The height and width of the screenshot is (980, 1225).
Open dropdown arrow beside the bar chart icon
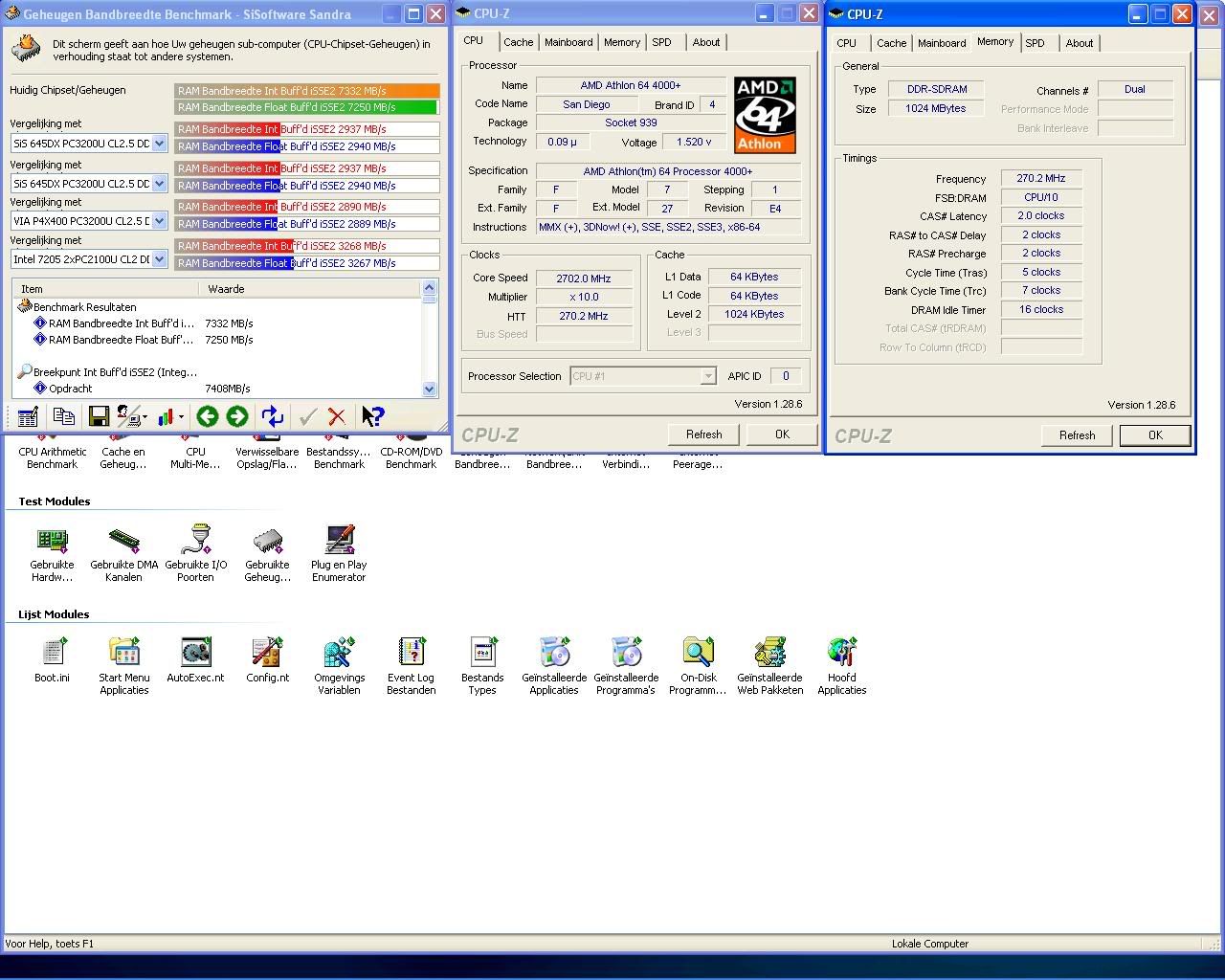tap(182, 417)
